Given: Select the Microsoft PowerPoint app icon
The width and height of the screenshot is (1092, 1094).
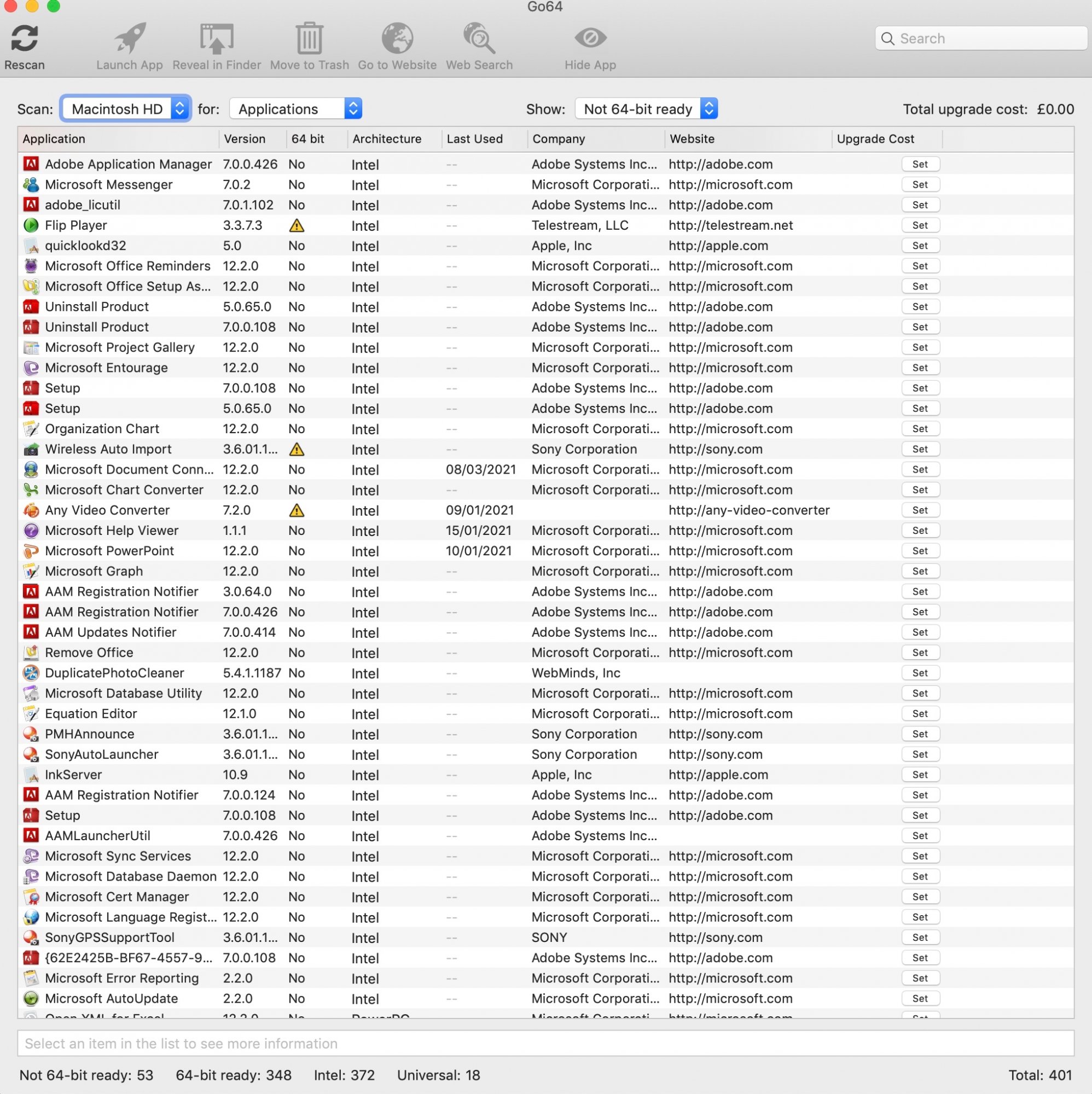Looking at the screenshot, I should 31,551.
